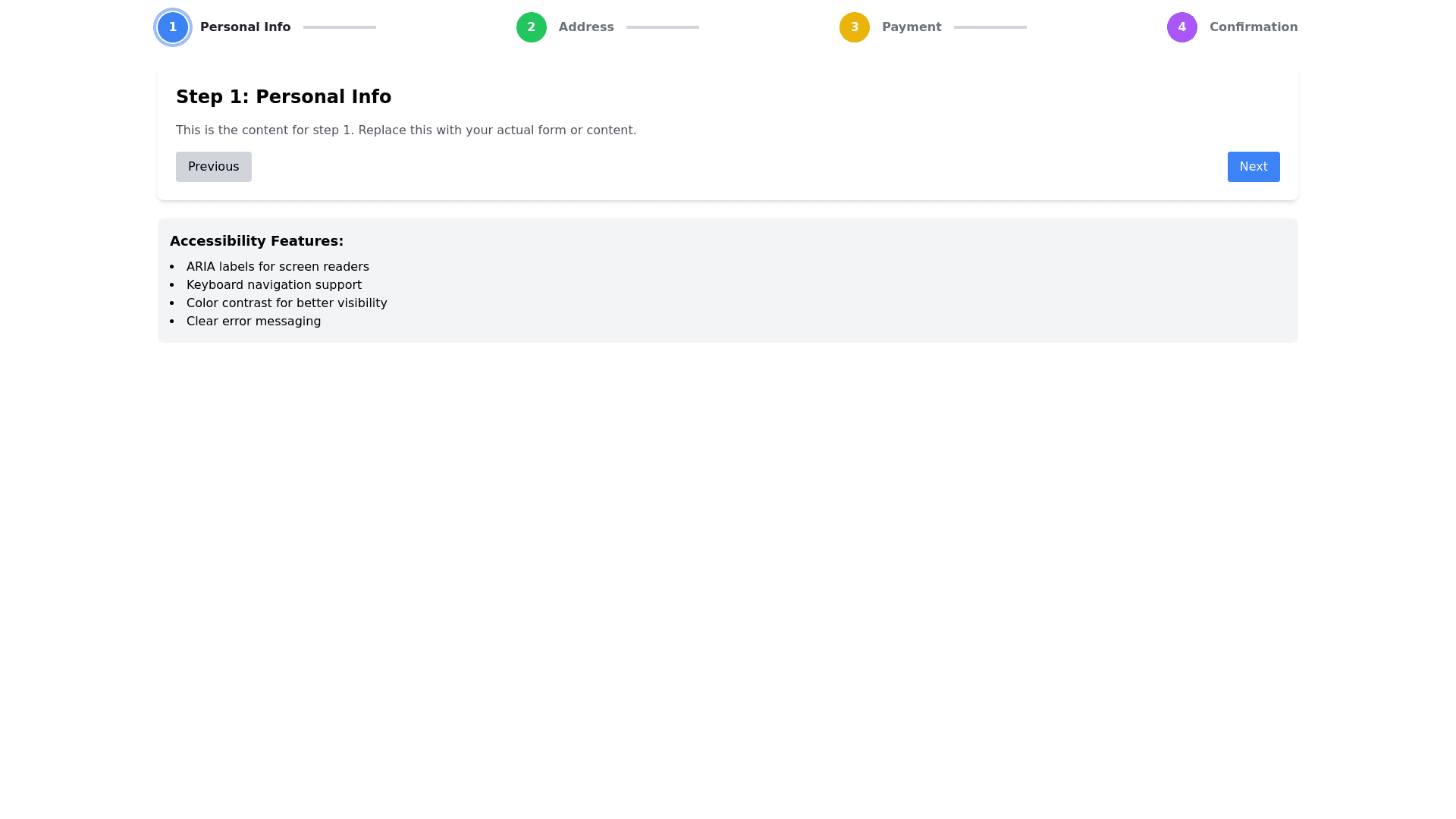Click the "Step 1: Personal Info" heading
Image resolution: width=1456 pixels, height=819 pixels.
[x=284, y=97]
